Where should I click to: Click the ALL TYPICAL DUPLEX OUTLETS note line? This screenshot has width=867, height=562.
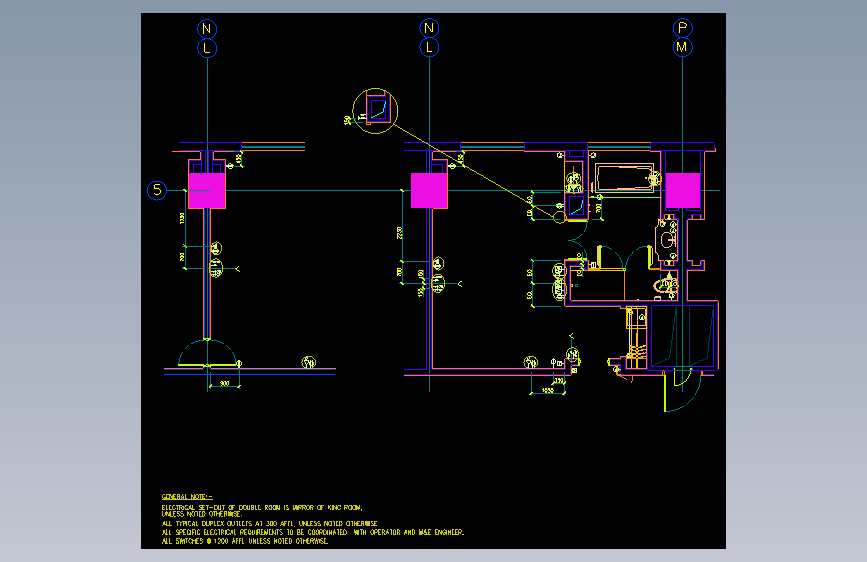coord(269,523)
